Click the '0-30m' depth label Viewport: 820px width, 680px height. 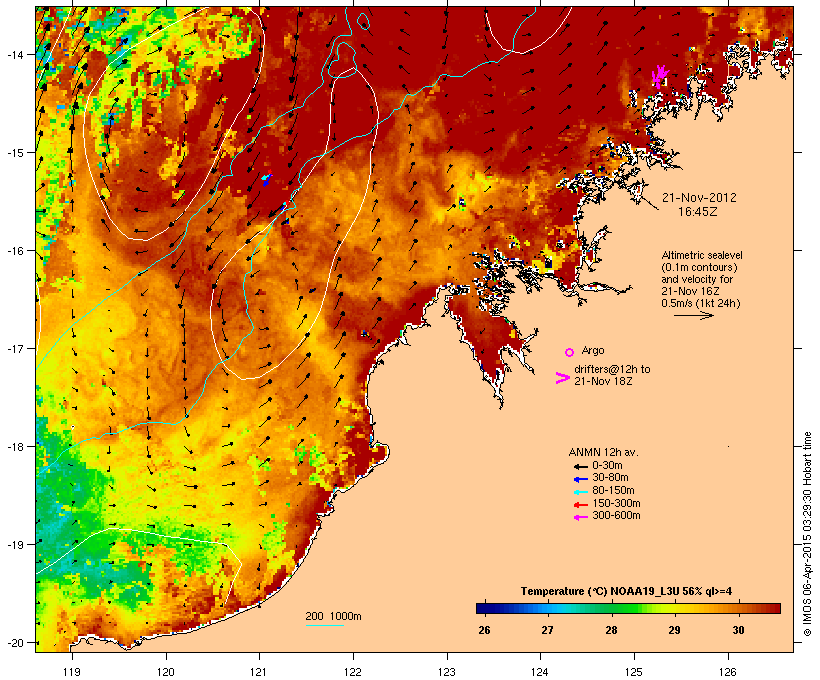coord(607,466)
